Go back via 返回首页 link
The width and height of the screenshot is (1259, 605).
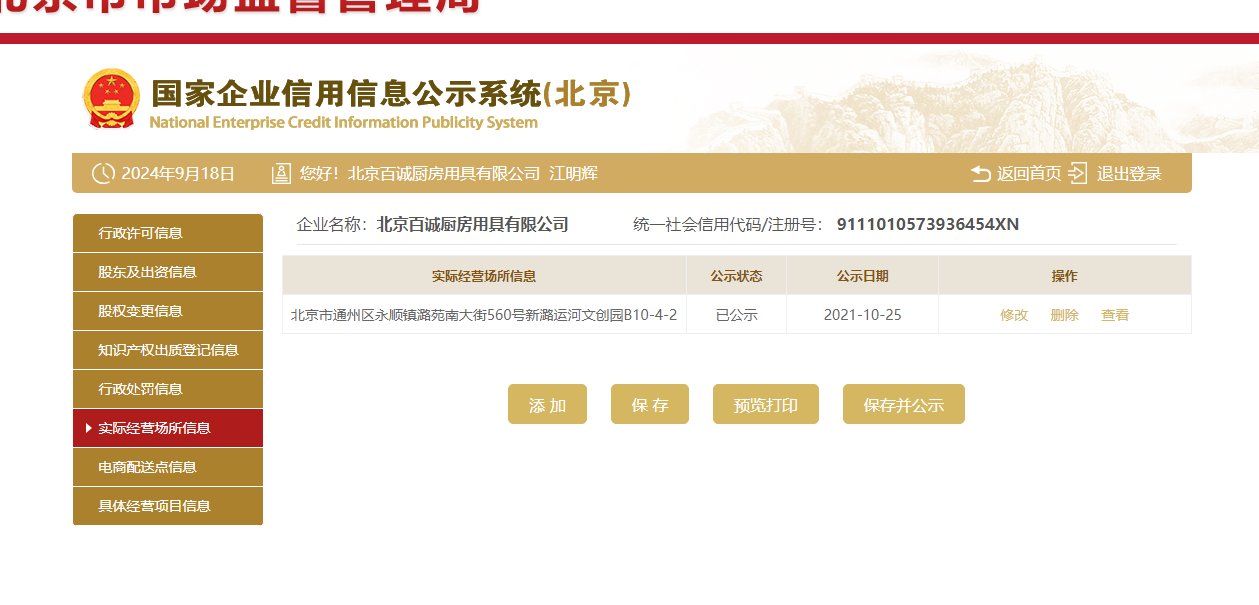1029,173
